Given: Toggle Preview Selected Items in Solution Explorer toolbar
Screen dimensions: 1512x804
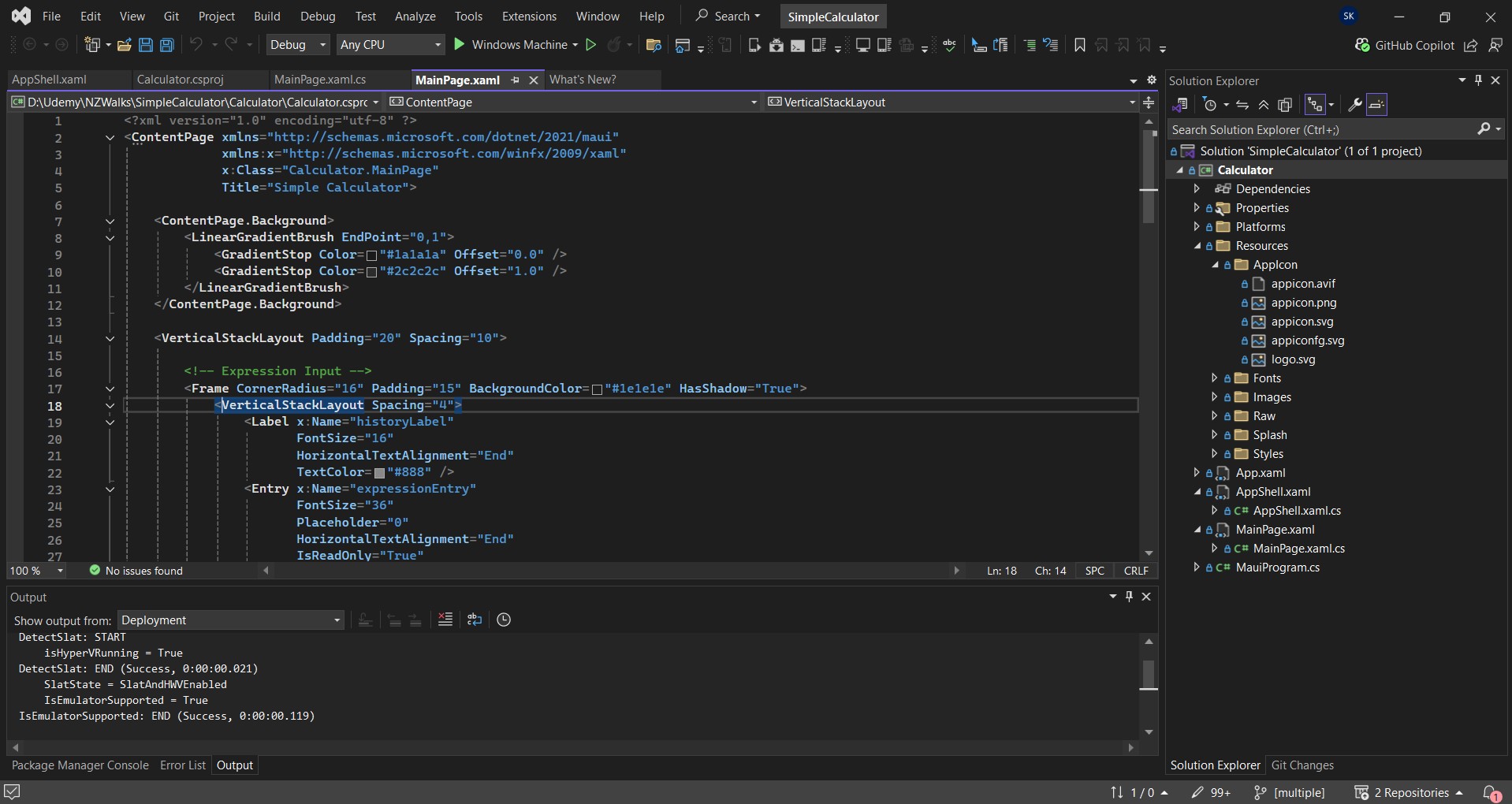Looking at the screenshot, I should [x=1377, y=105].
